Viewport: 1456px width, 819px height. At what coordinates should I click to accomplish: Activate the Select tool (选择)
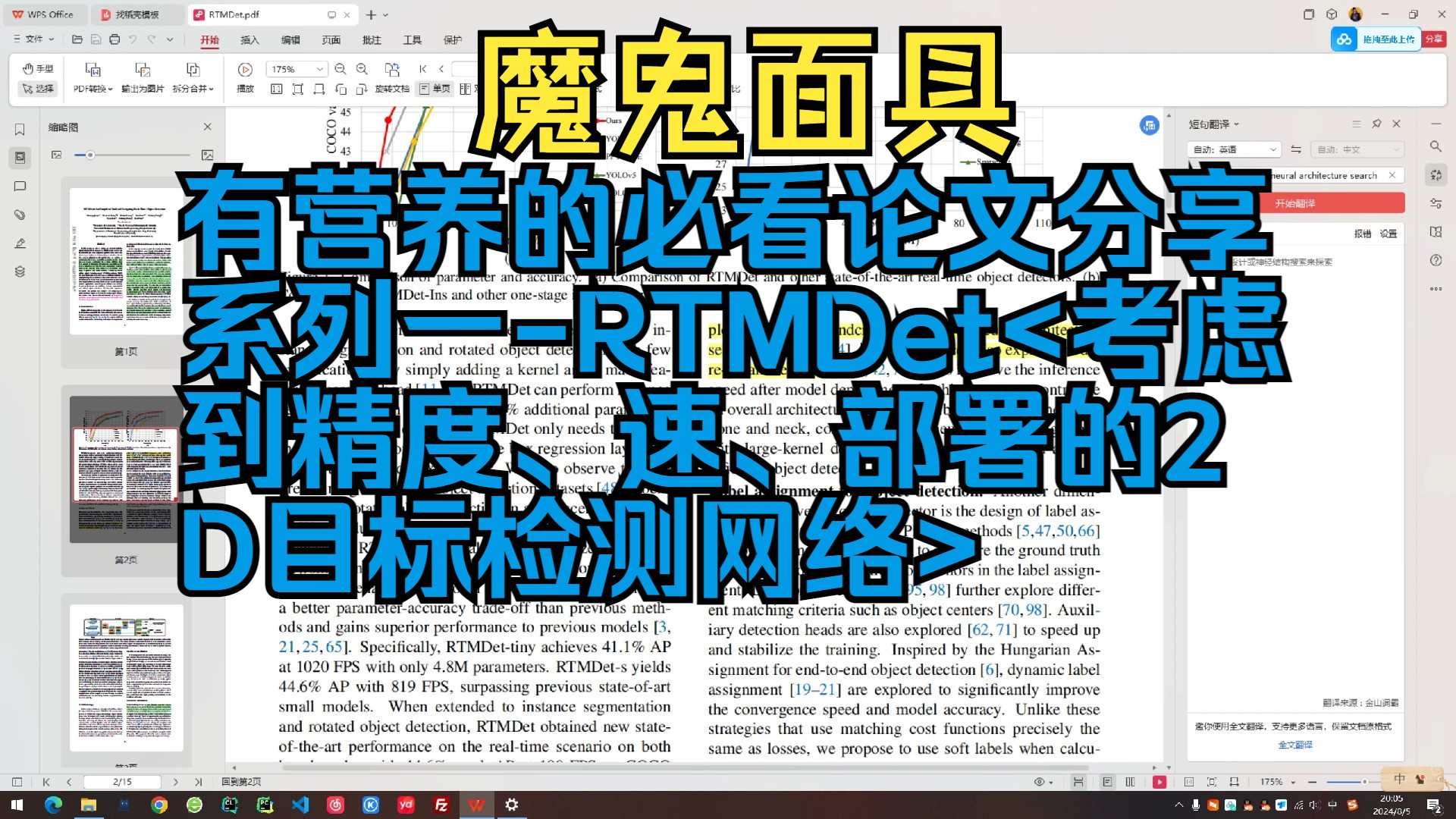click(38, 89)
